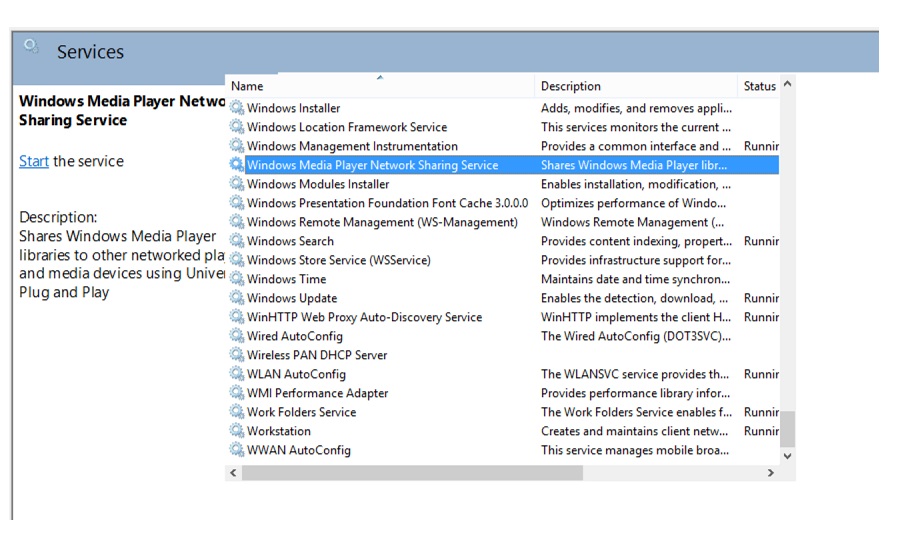Click 'The Wired AutoConfig (DOT3SVC)...' description
Viewport: 900px width, 540px height.
tap(635, 336)
